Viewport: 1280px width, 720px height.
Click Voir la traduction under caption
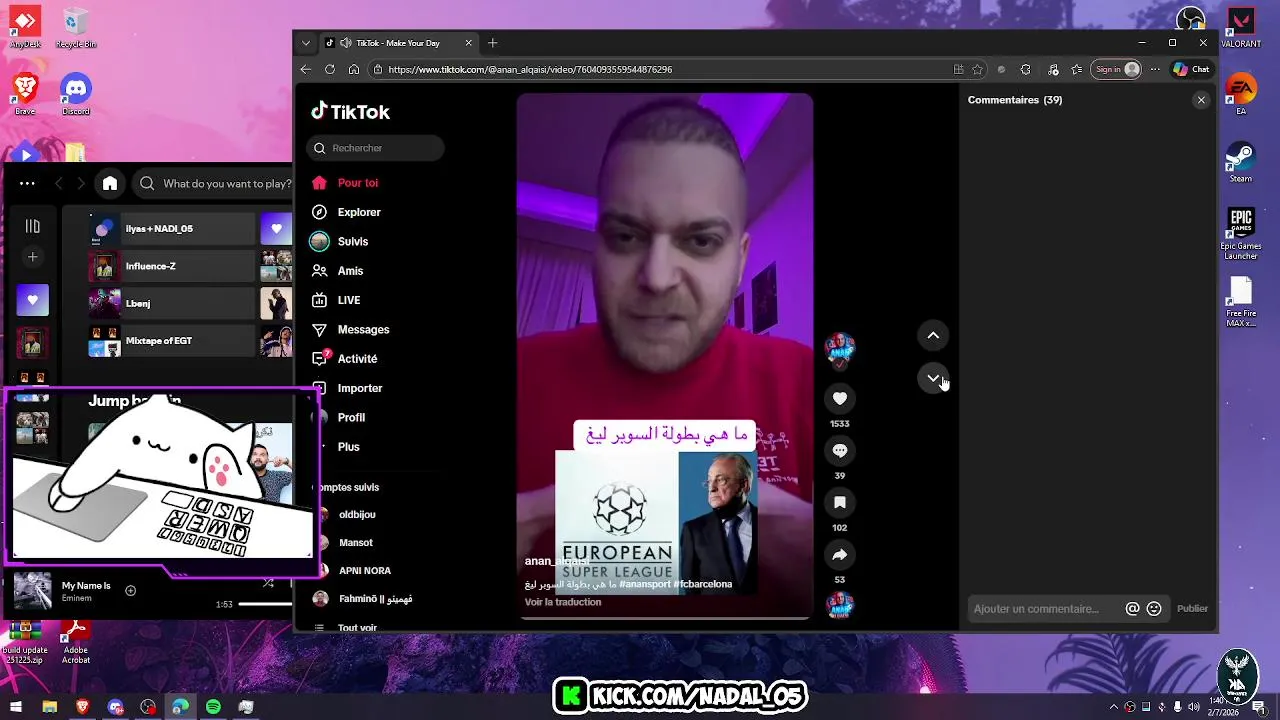point(563,602)
